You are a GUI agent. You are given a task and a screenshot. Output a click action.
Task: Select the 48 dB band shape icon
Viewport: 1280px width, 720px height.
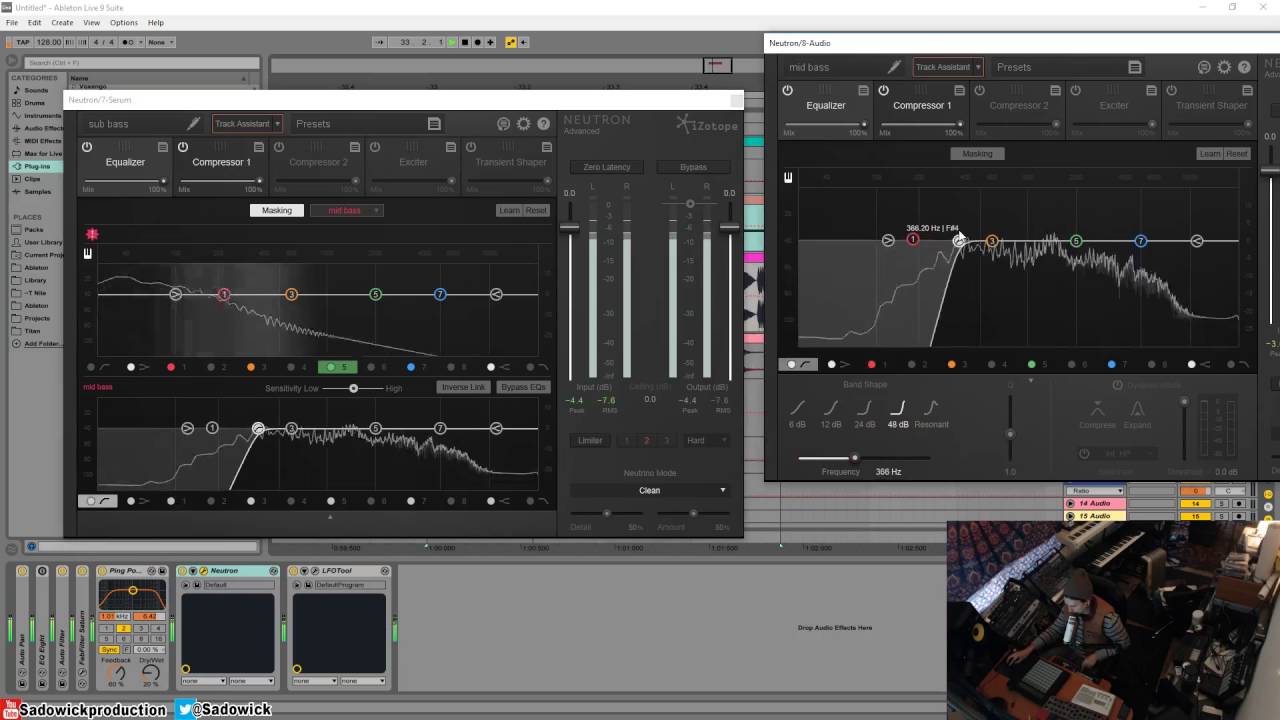tap(898, 408)
